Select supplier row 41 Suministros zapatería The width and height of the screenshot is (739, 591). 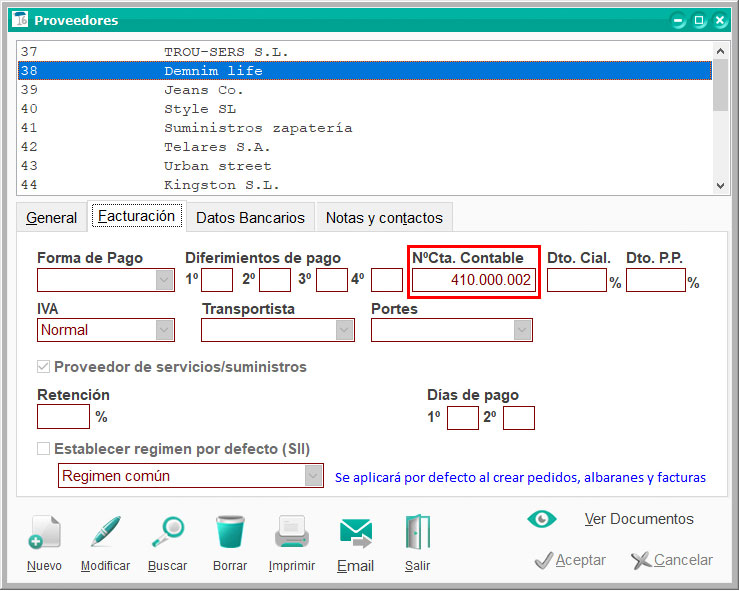(365, 128)
